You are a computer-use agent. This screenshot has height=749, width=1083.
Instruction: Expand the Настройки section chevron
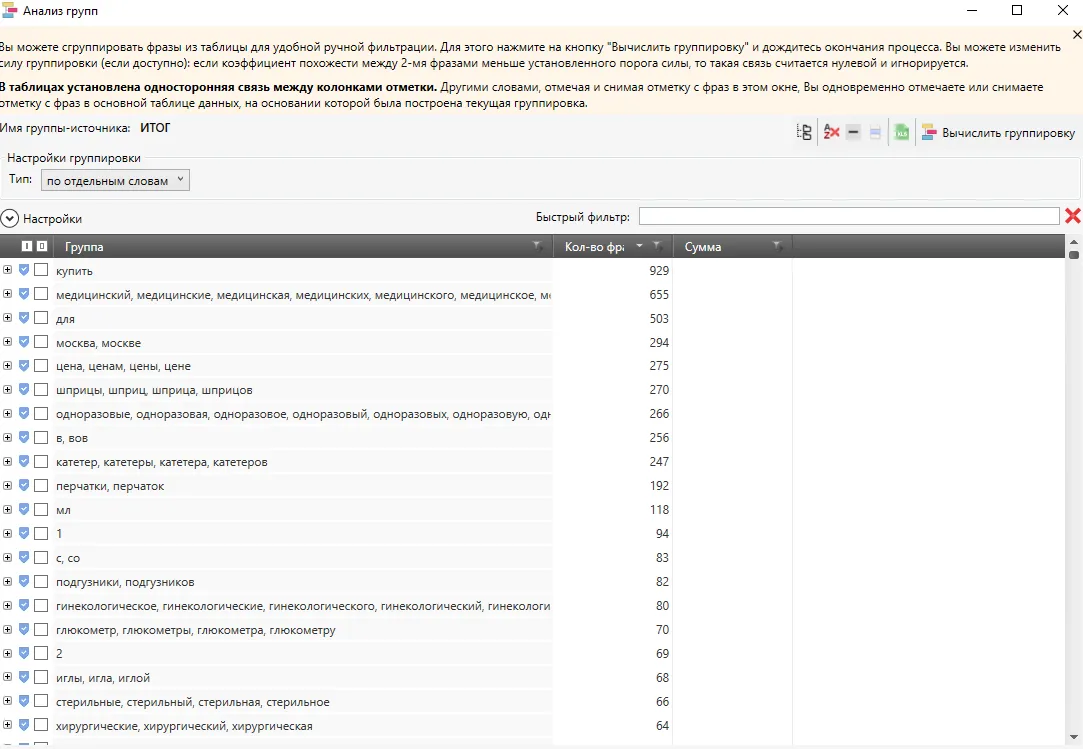[10, 218]
